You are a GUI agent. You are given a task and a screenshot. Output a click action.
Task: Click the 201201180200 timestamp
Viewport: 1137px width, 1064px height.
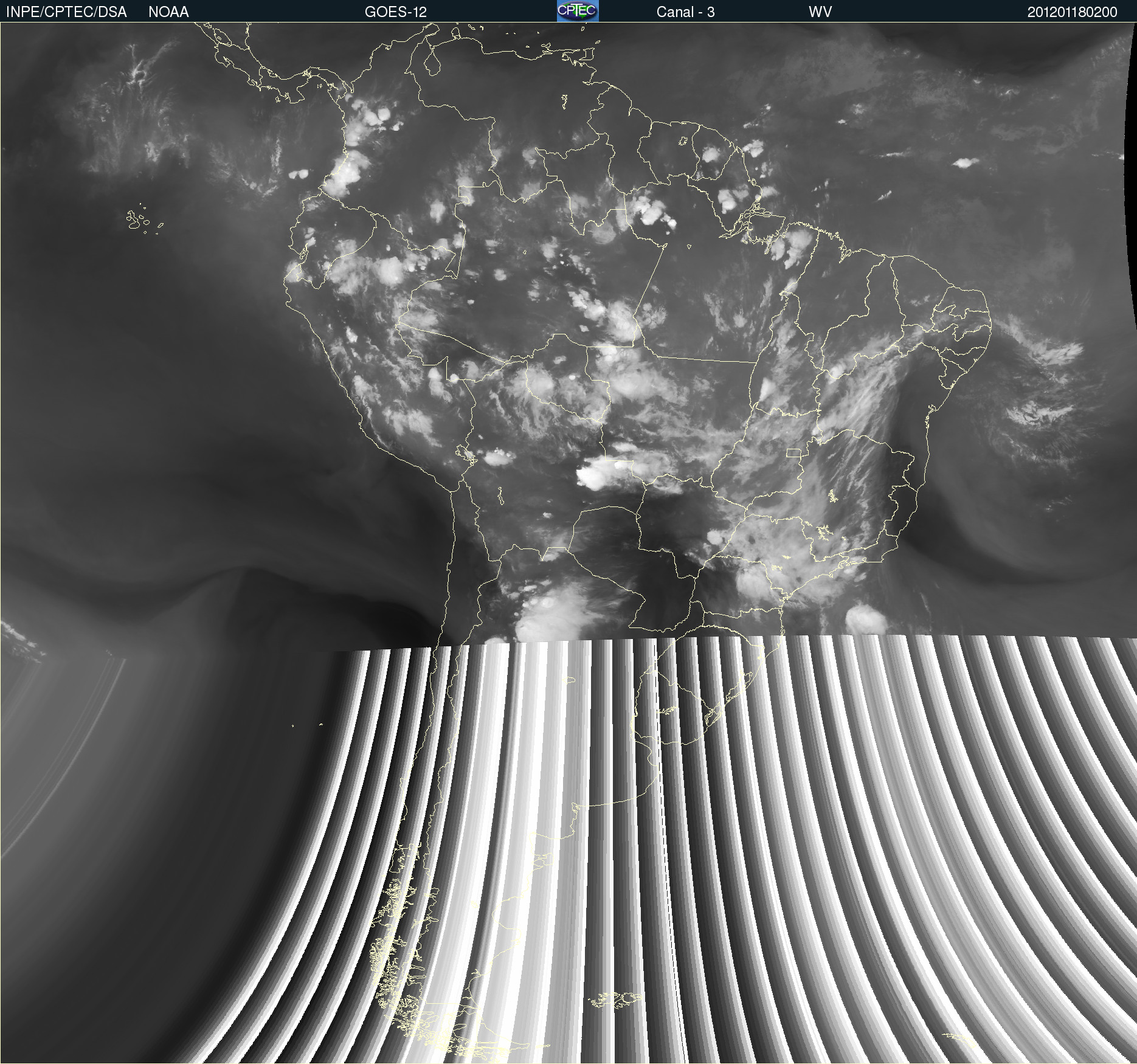click(1072, 12)
